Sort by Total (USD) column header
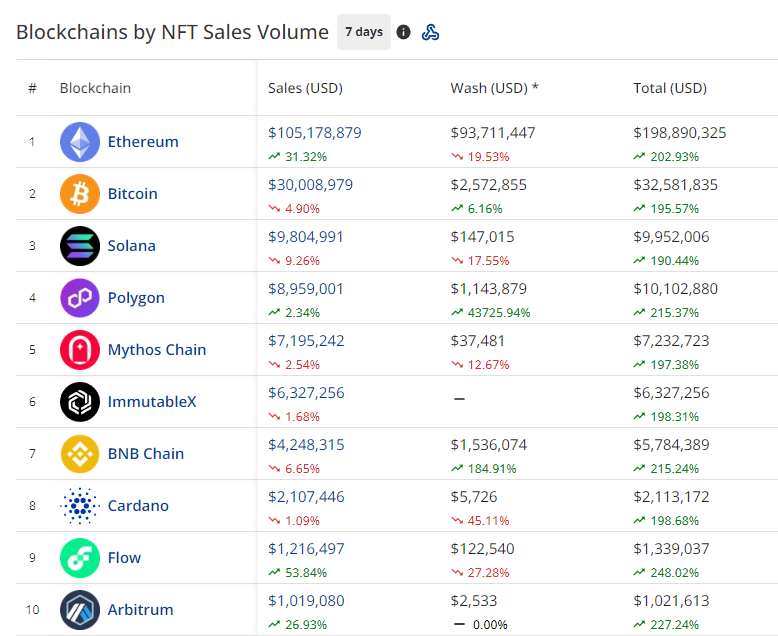778x636 pixels. click(669, 88)
